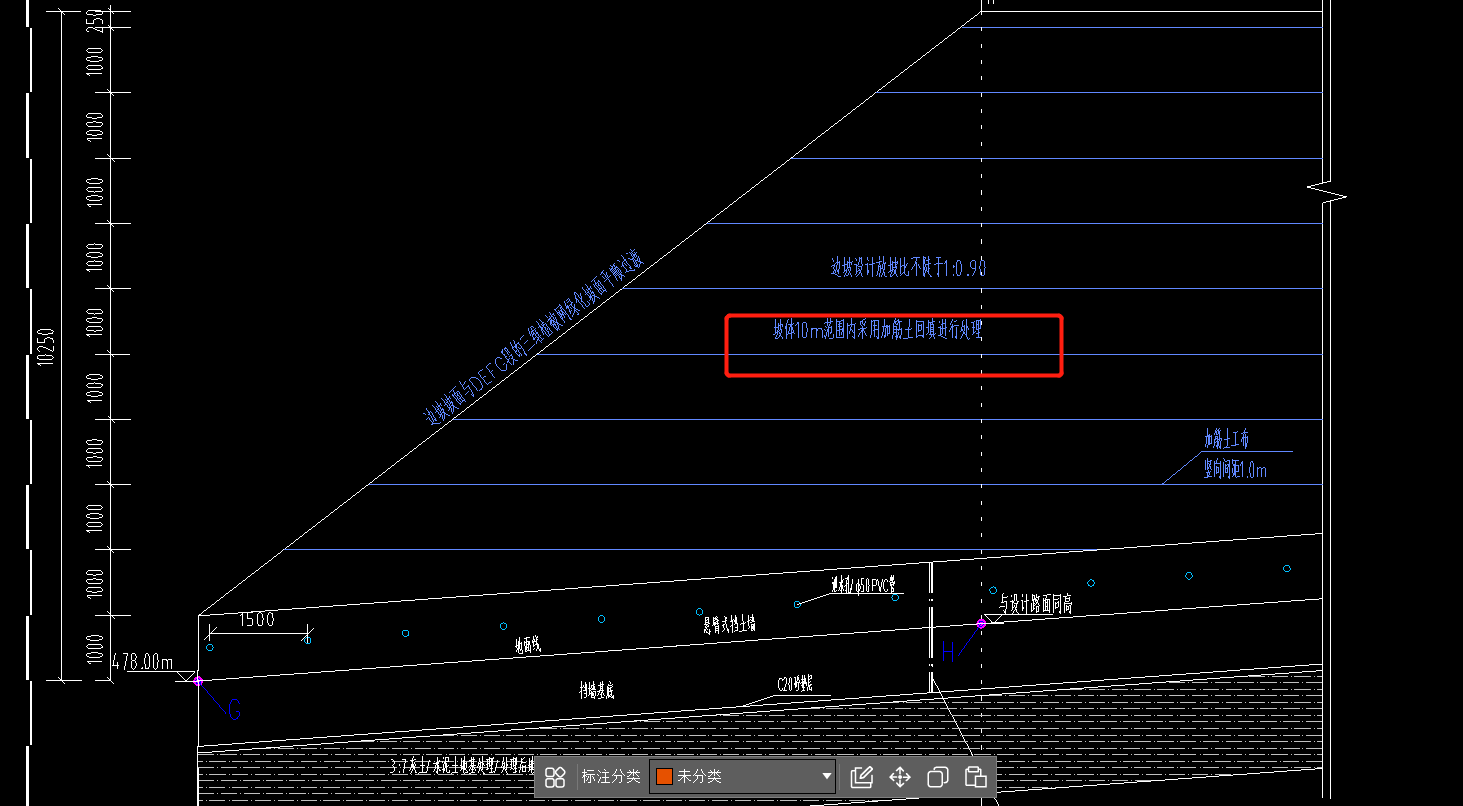Select text 坡体10m范围内采用加筋土回填进行处理

pyautogui.click(x=877, y=331)
